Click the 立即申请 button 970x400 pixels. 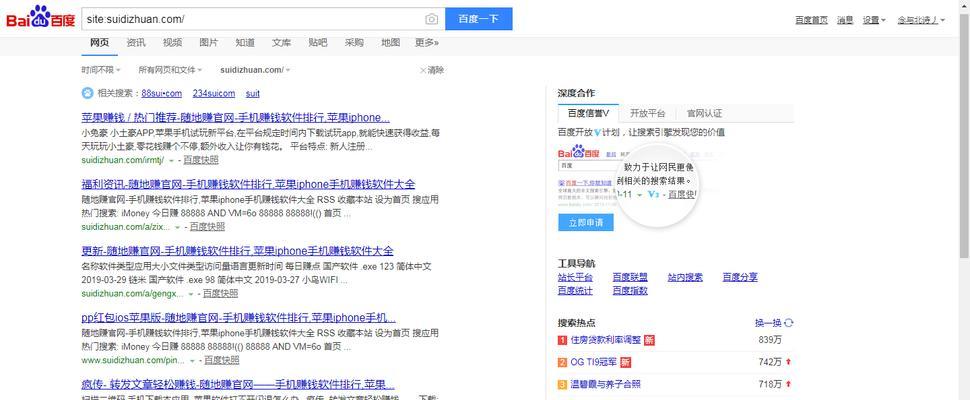[x=586, y=223]
